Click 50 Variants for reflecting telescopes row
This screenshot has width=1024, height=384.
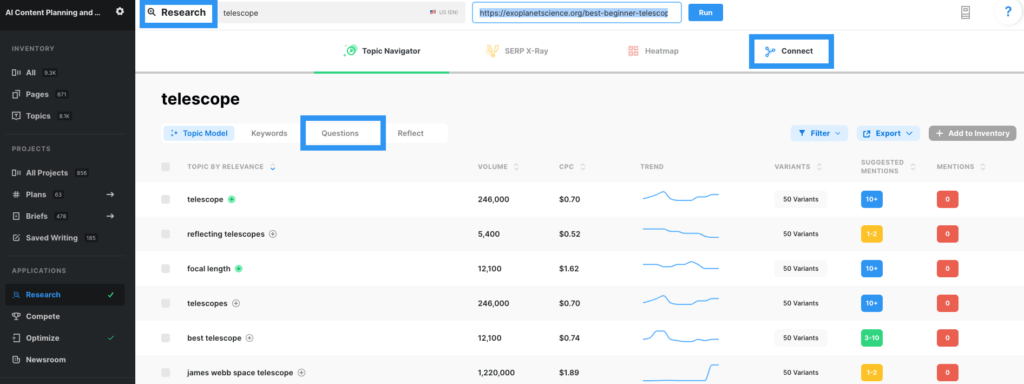click(x=801, y=234)
